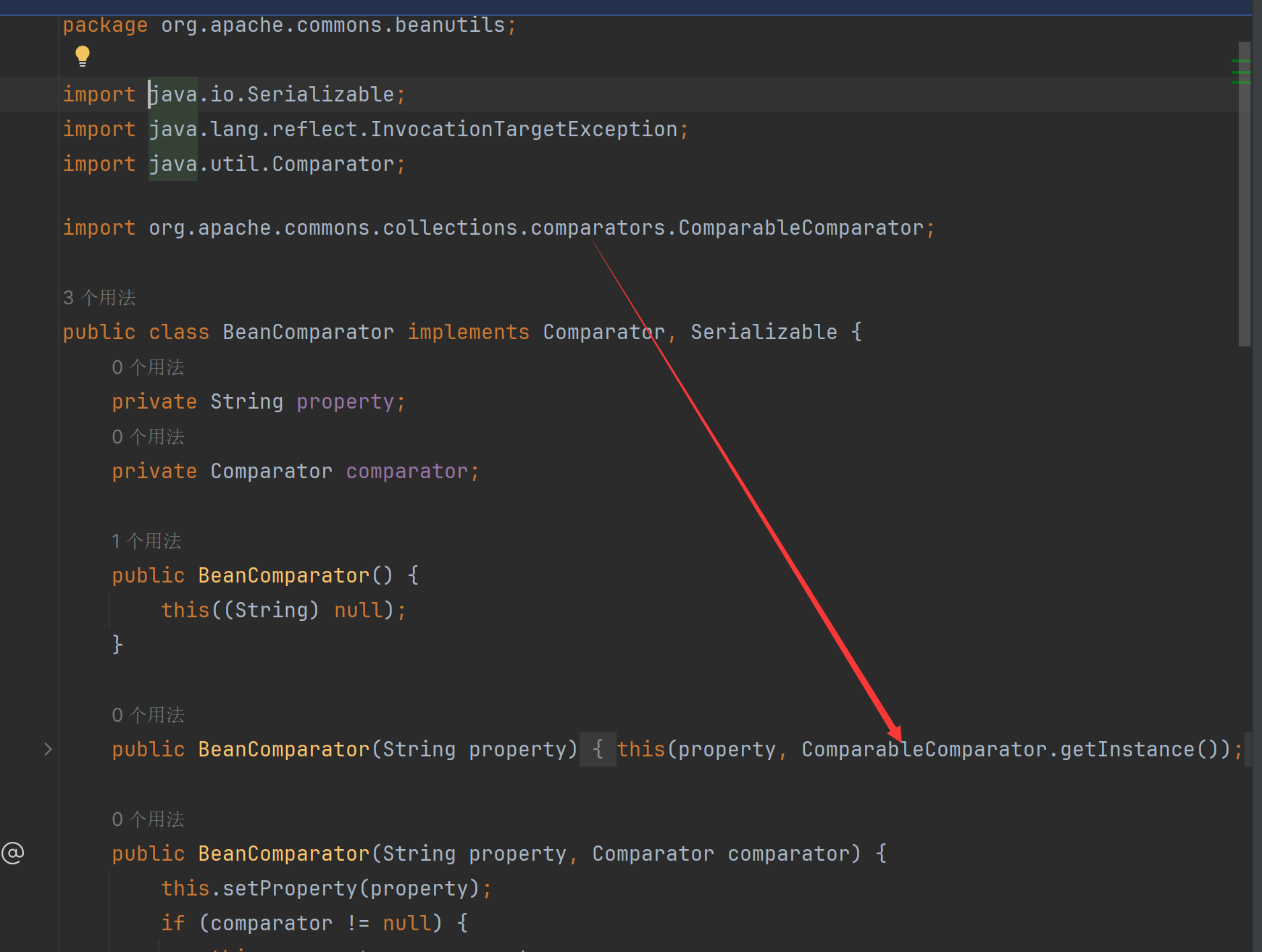Click class name 'BeanComparator' in class declaration
The width and height of the screenshot is (1262, 952).
coord(309,332)
